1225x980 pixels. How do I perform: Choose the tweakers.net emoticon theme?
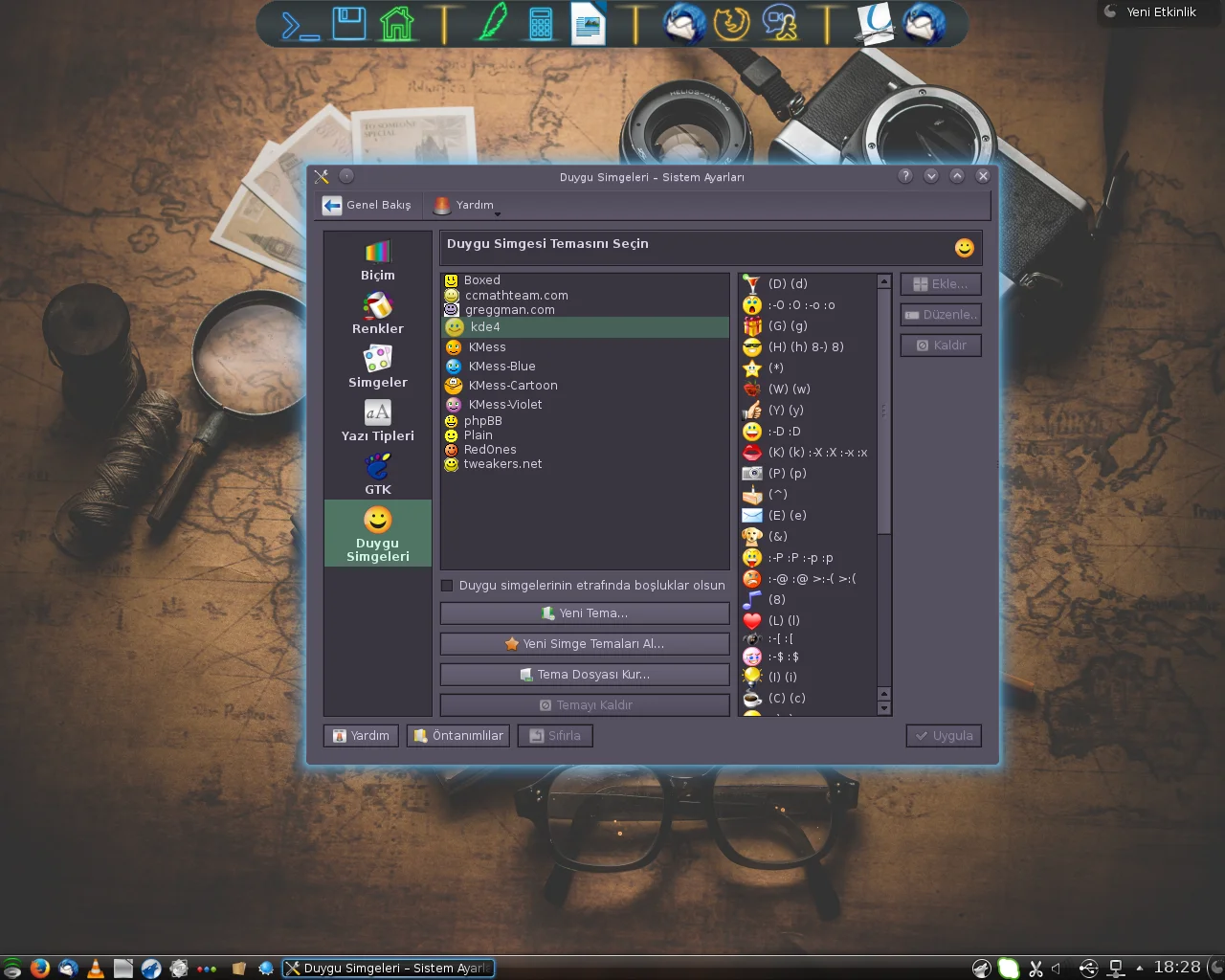click(502, 464)
